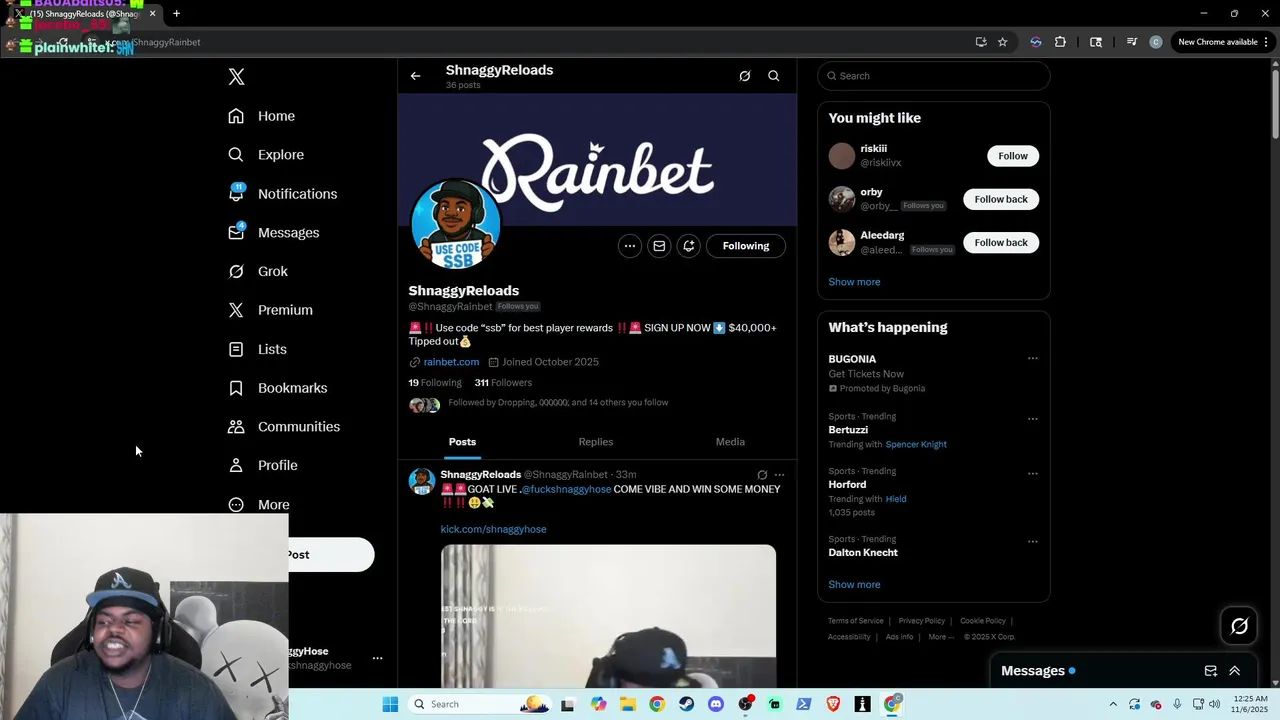Open Steam from the taskbar
1280x720 pixels.
(x=686, y=704)
